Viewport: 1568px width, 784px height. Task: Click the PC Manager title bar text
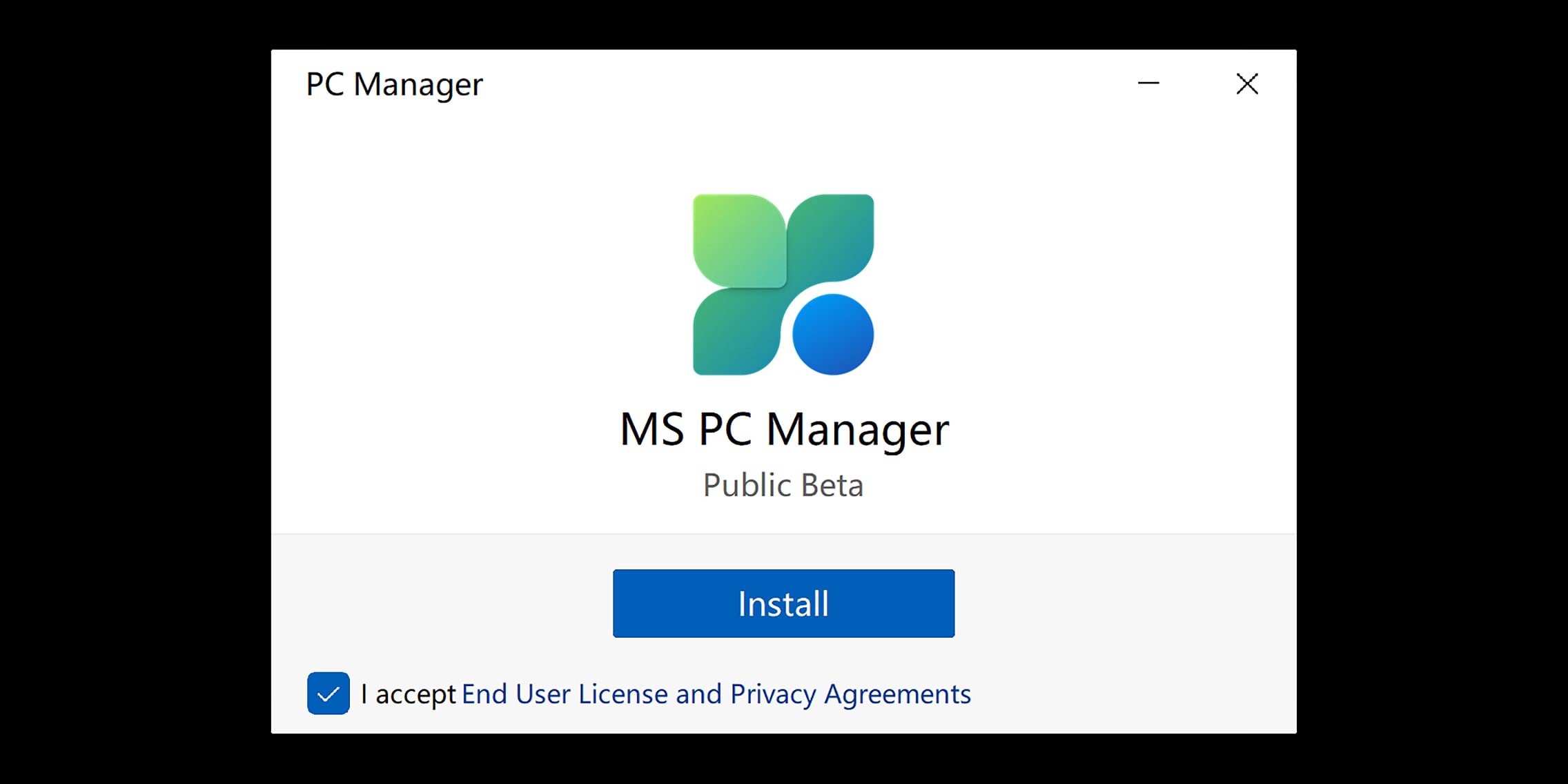[394, 85]
